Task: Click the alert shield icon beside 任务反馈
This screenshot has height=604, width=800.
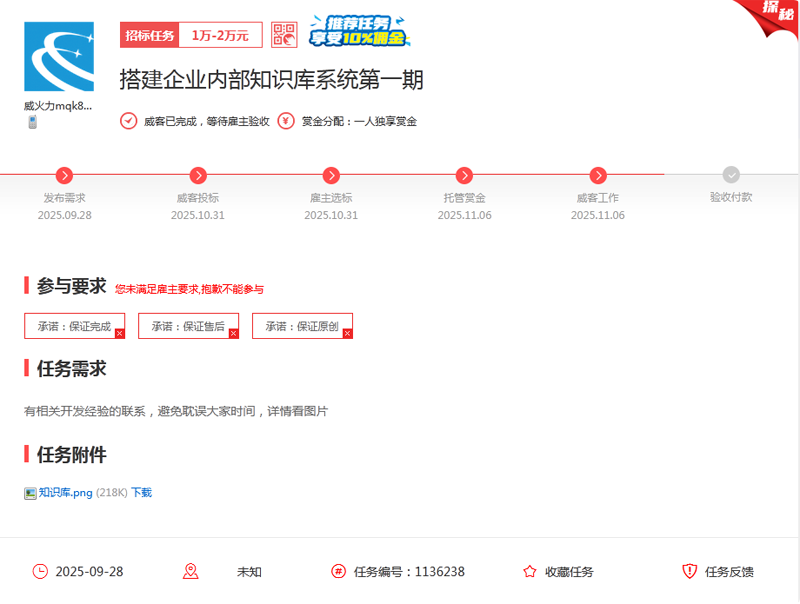Action: [x=690, y=571]
